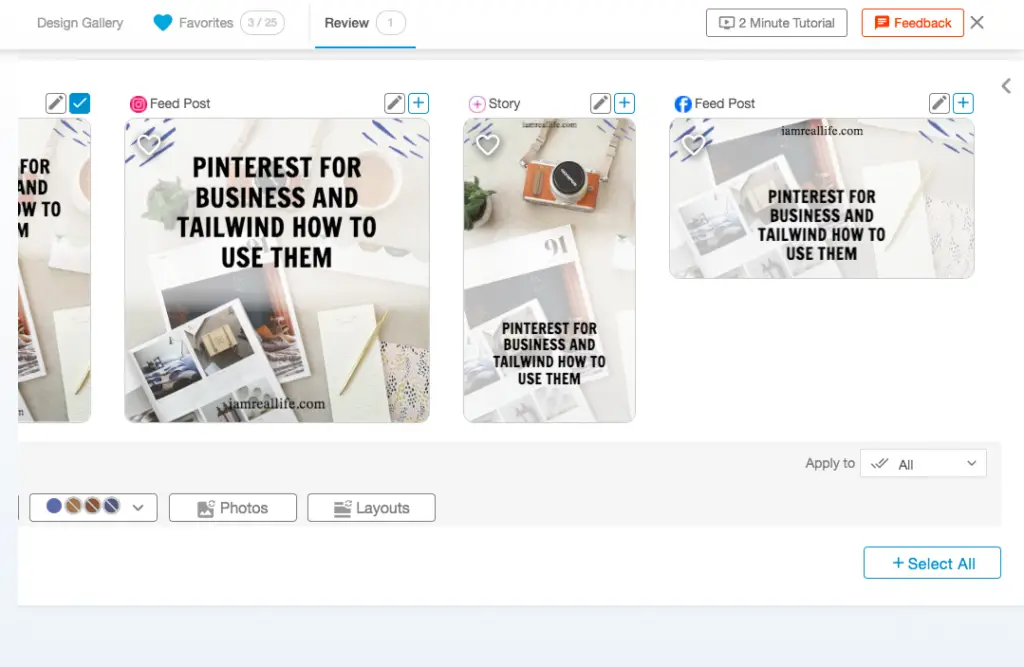
Task: Edit the partially visible leftmost design
Action: [56, 103]
